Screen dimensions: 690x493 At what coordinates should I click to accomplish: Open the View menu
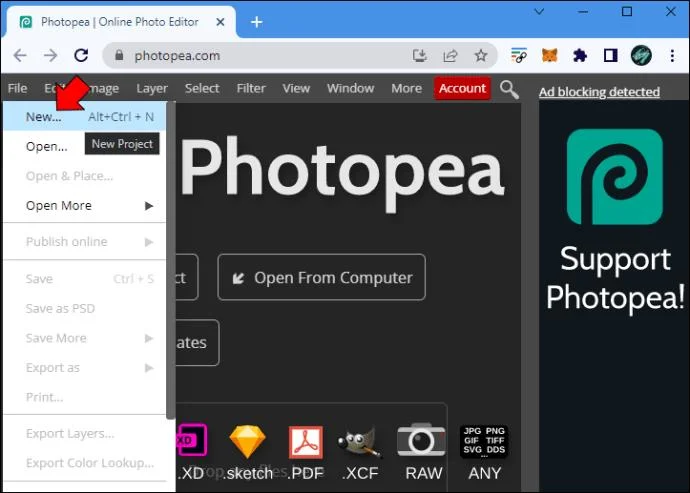click(296, 88)
